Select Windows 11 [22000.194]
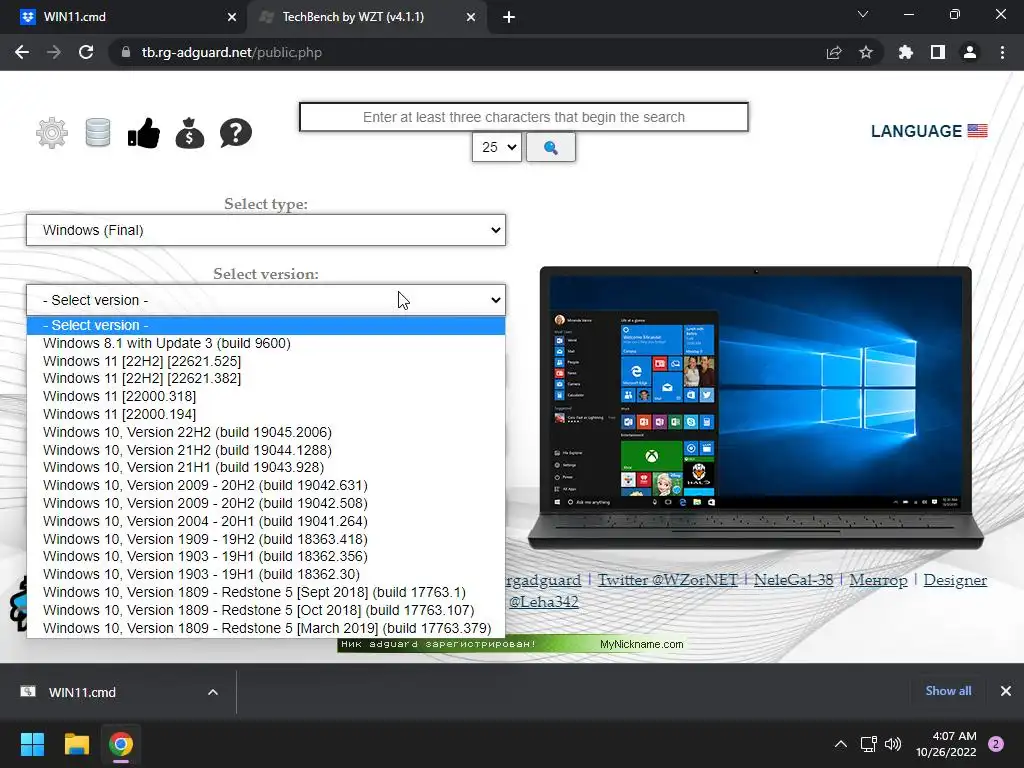The image size is (1024, 768). pos(266,415)
